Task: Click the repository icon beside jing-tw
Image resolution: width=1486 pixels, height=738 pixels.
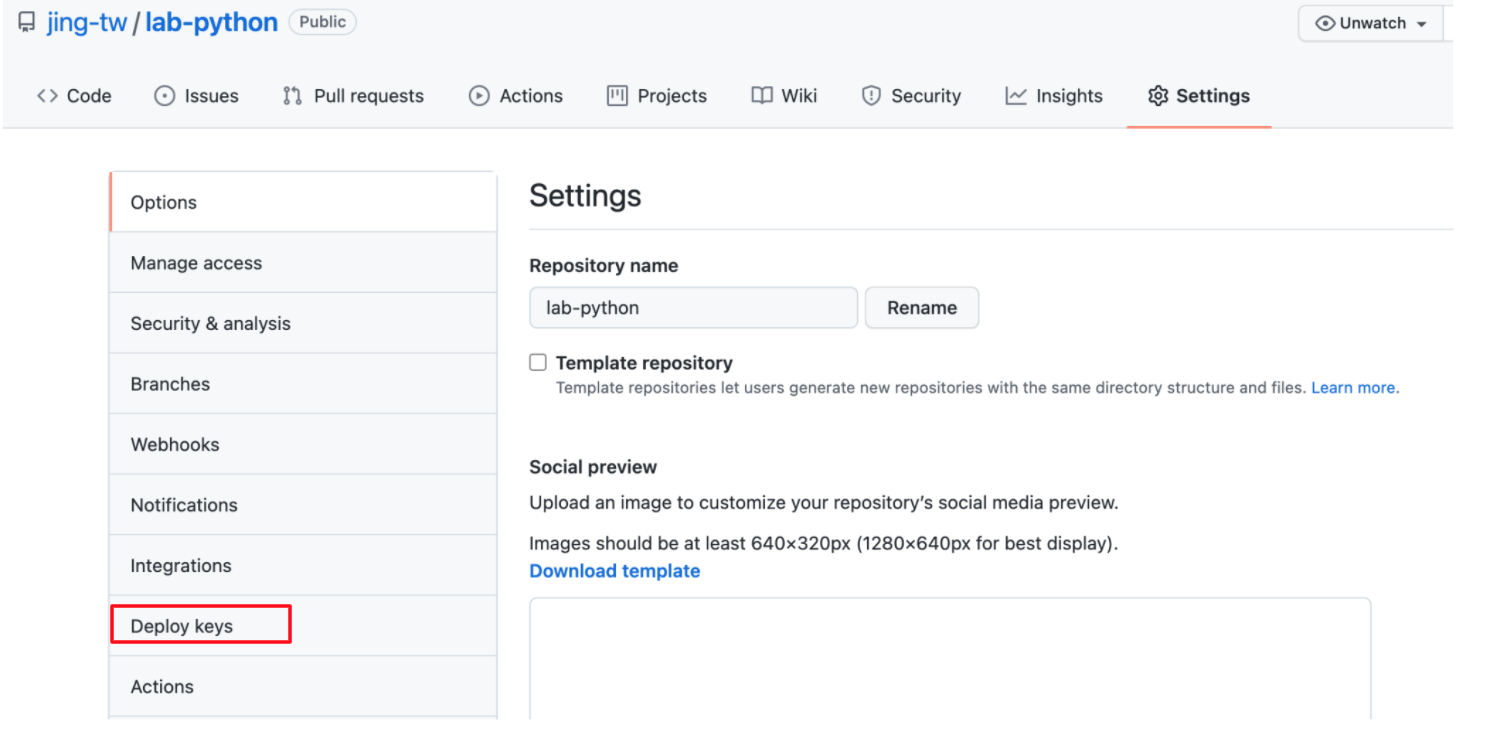Action: 27,23
